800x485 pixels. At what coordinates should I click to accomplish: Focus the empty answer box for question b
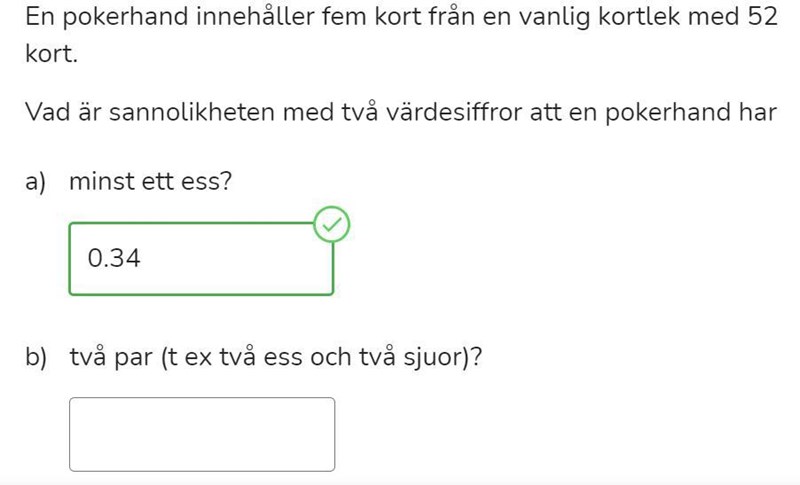[202, 434]
